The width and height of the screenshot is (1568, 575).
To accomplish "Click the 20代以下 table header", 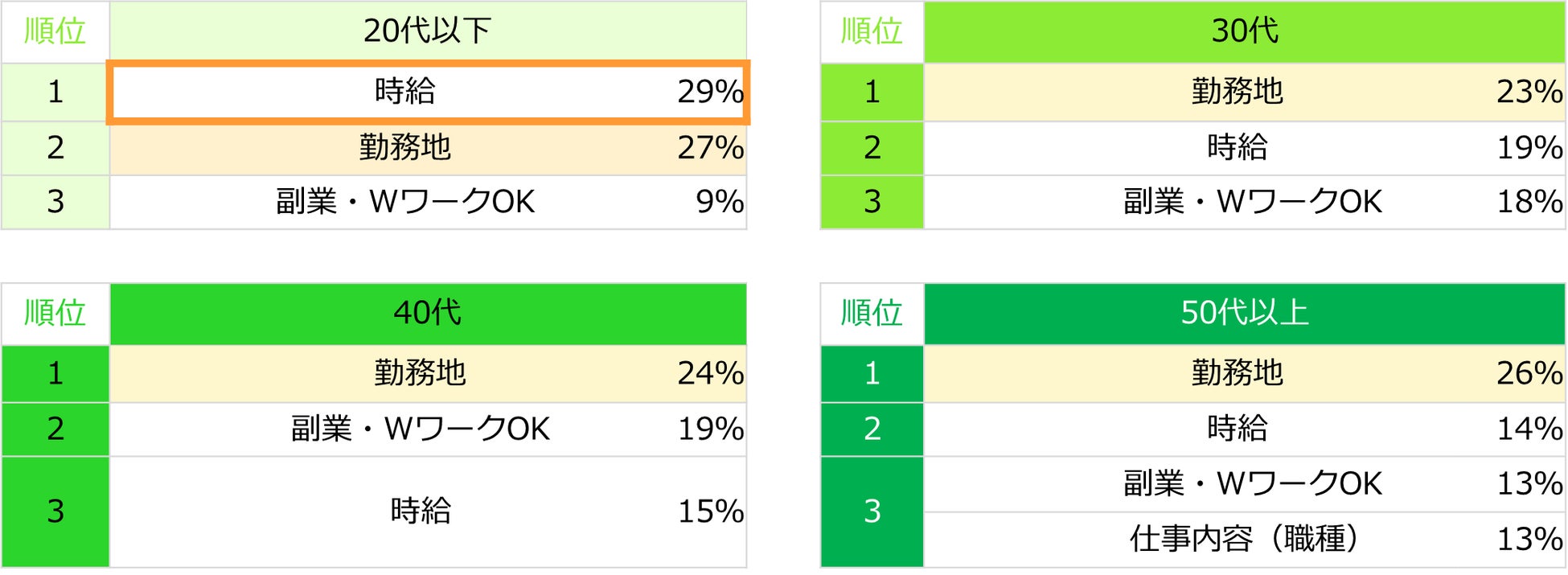I will [427, 31].
